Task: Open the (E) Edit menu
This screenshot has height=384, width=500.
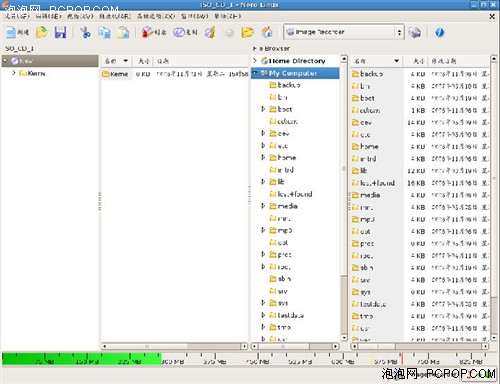Action: coord(49,16)
